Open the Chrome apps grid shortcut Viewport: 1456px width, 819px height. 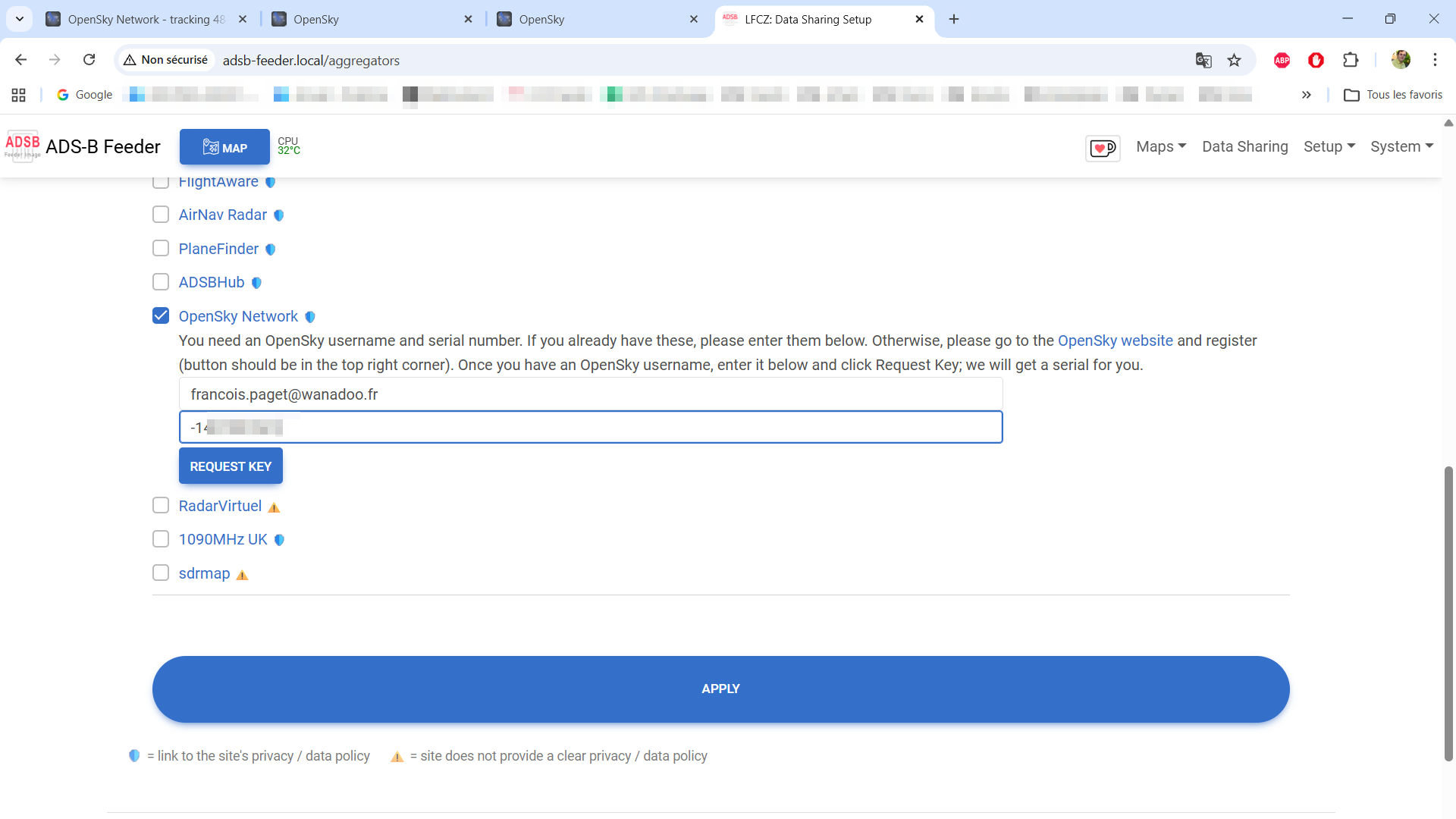[x=19, y=95]
